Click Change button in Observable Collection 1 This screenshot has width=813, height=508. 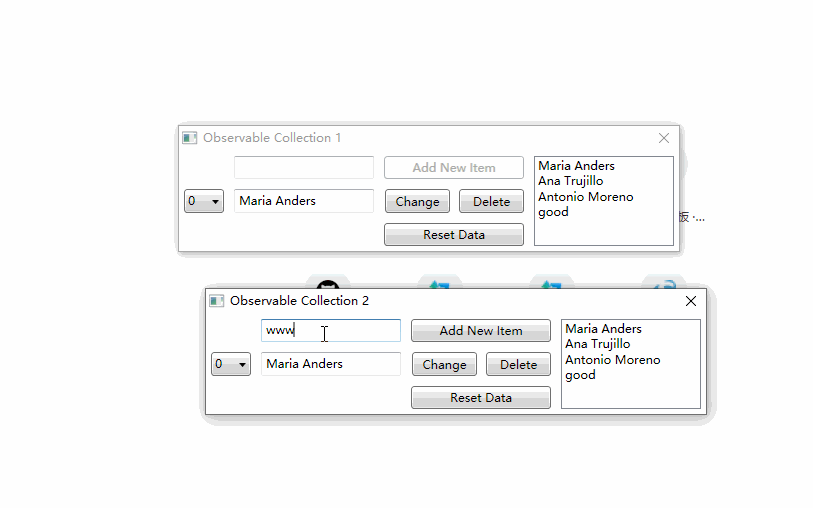417,202
